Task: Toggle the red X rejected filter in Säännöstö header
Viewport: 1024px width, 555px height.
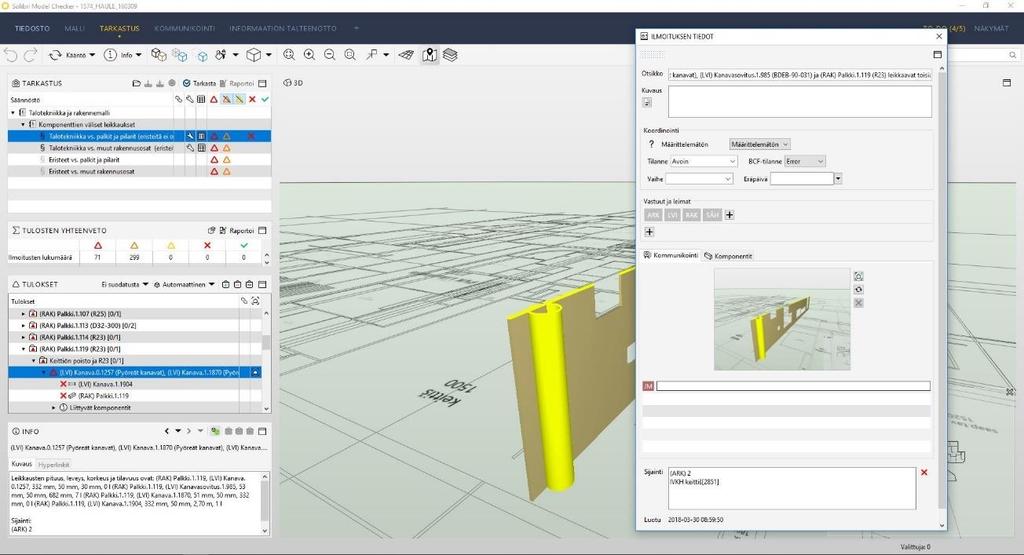Action: tap(252, 99)
